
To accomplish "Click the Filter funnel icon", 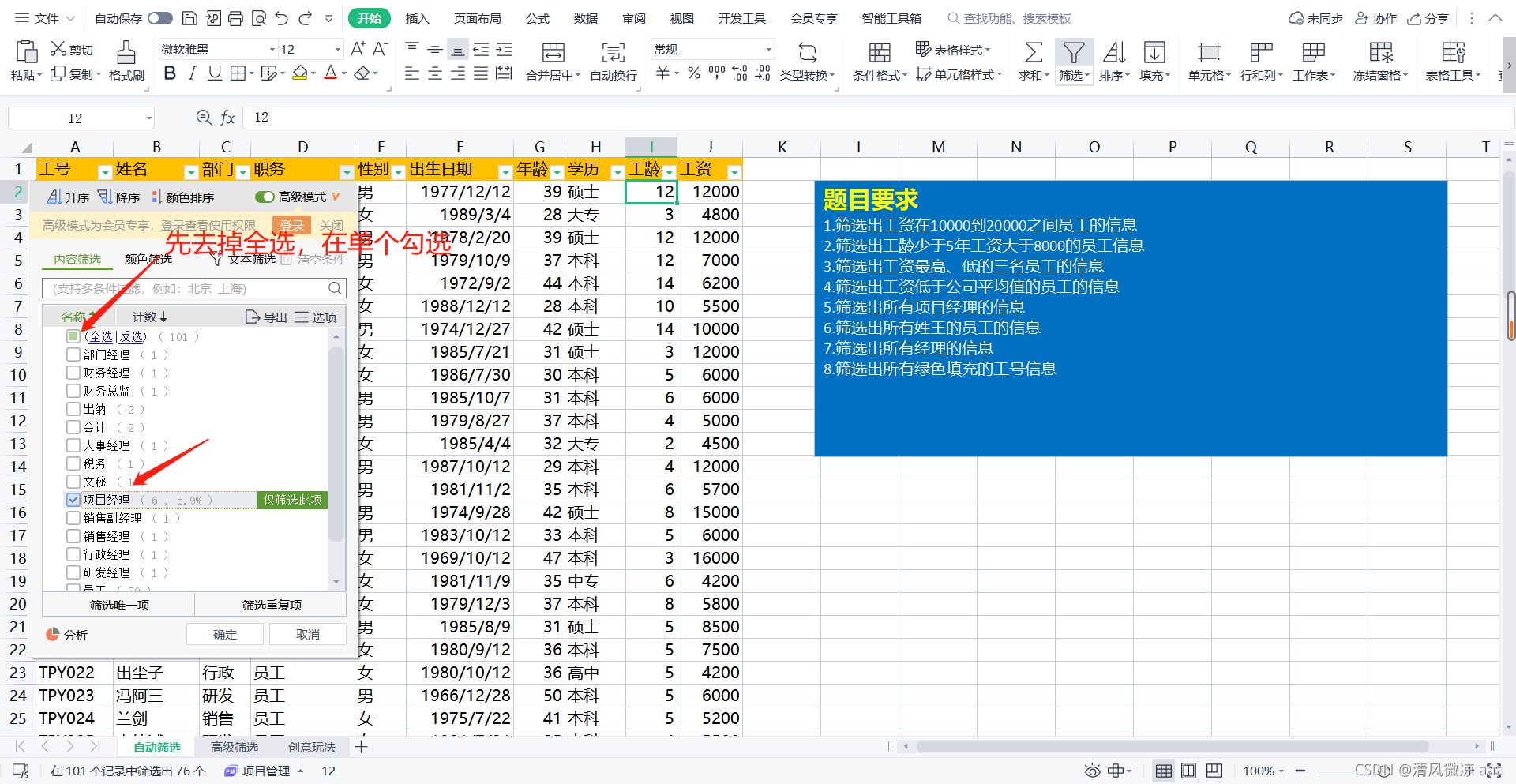I will tap(1073, 53).
